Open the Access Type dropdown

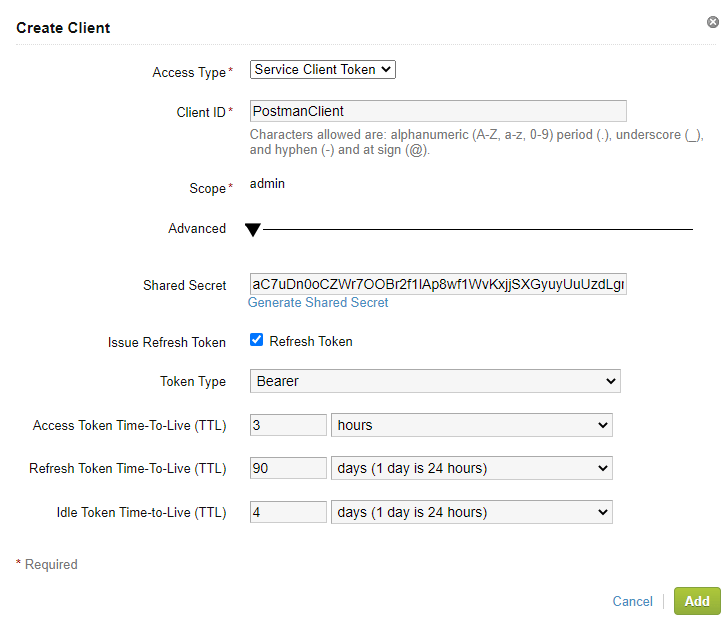[x=322, y=70]
